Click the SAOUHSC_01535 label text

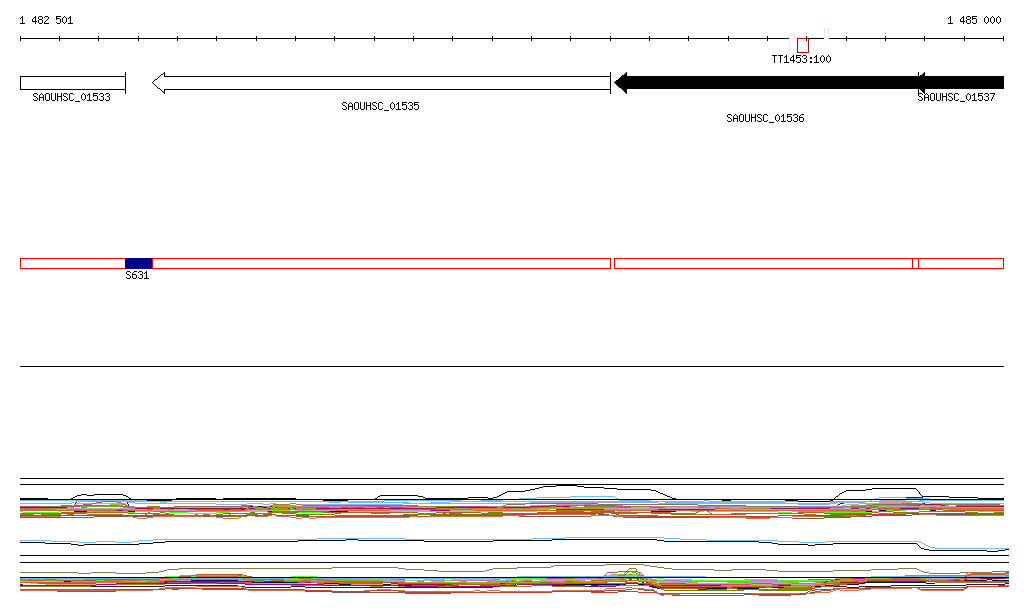380,106
